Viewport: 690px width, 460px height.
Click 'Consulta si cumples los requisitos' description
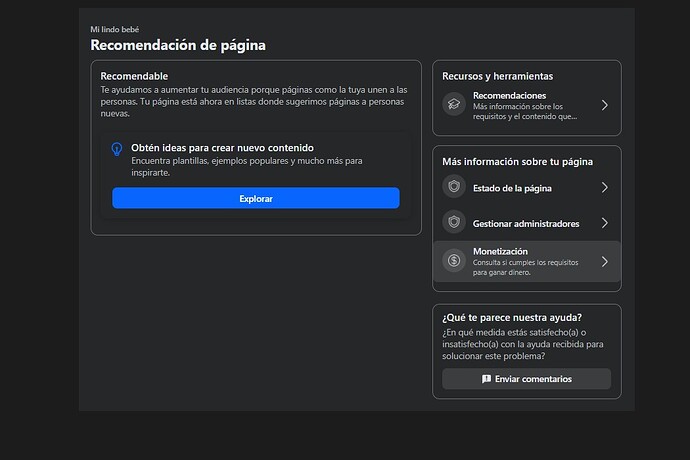pyautogui.click(x=525, y=267)
